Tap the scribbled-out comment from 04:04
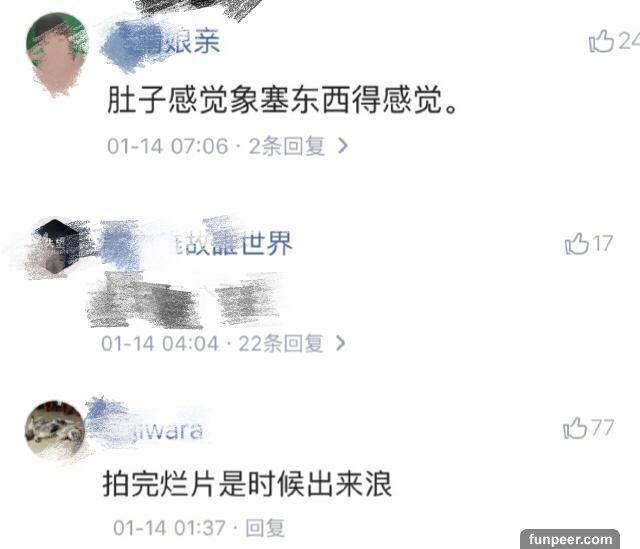The height and width of the screenshot is (549, 640). click(x=184, y=301)
